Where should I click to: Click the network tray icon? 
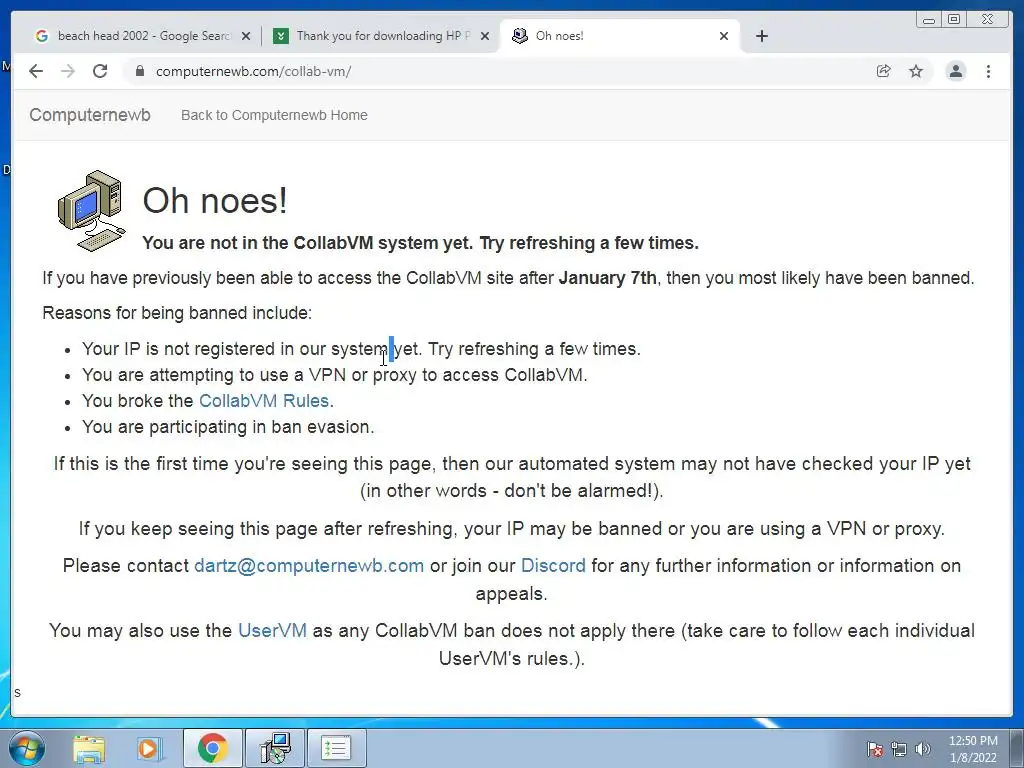[x=899, y=749]
